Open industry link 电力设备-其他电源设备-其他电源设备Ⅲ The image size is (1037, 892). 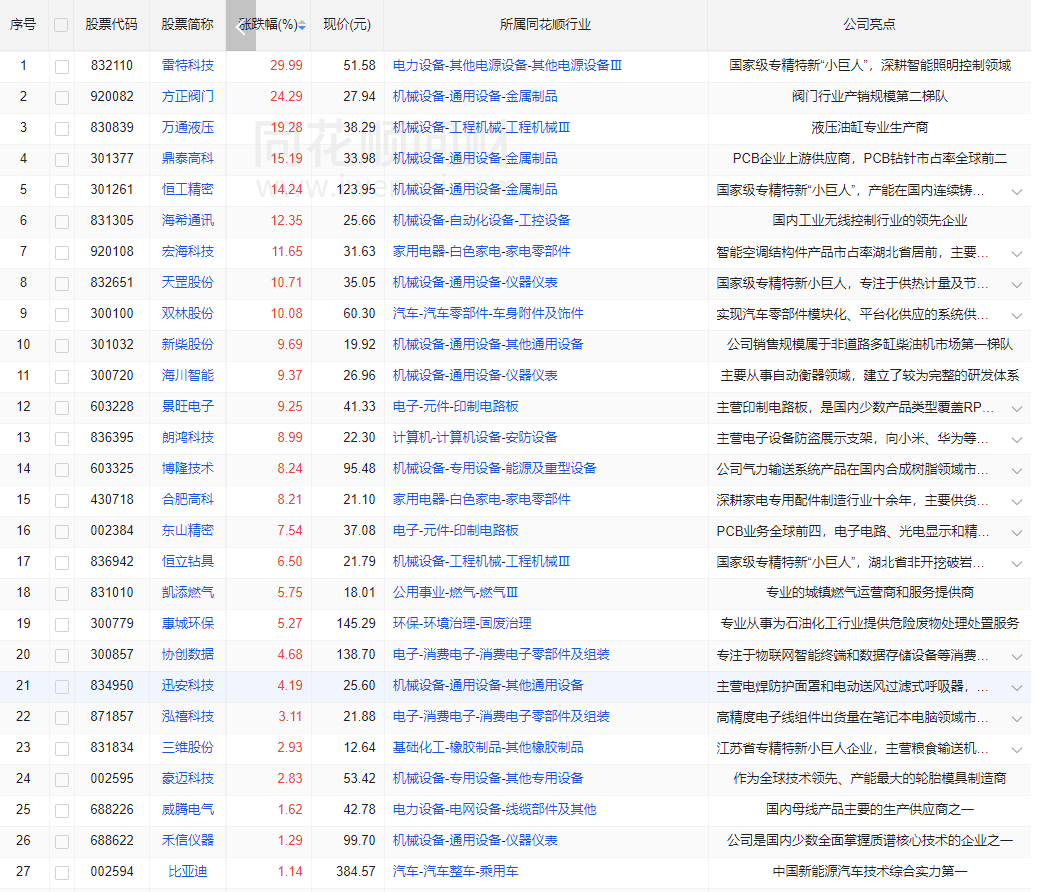[507, 65]
